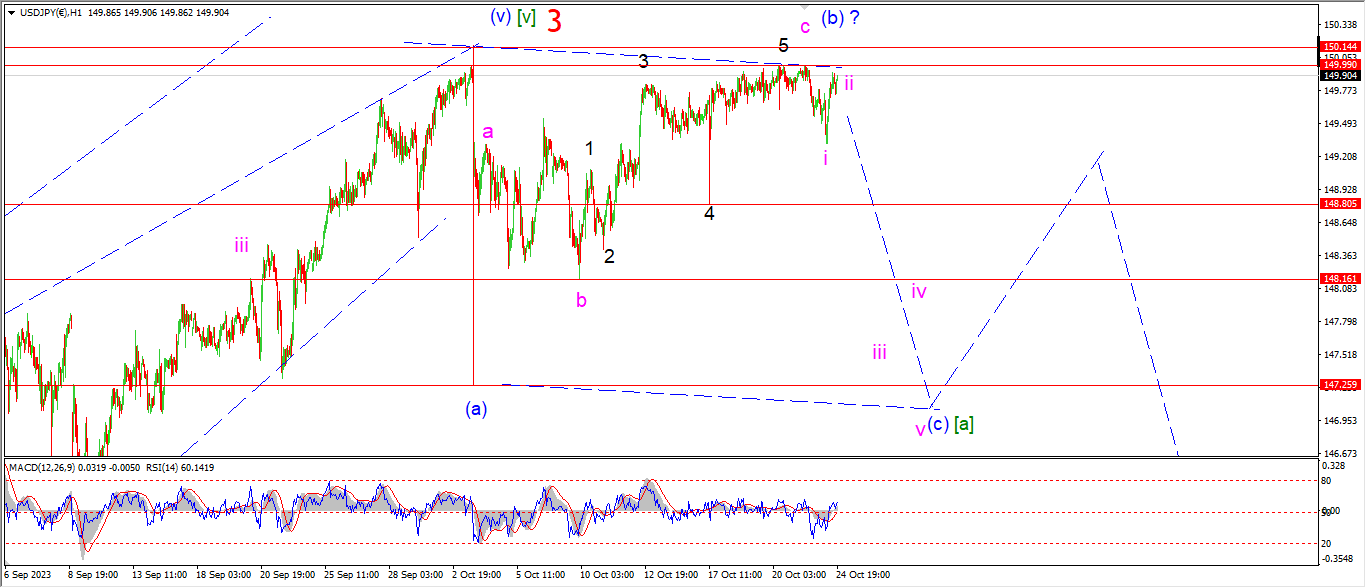
Task: Click the black 4 wave label
Action: click(709, 213)
